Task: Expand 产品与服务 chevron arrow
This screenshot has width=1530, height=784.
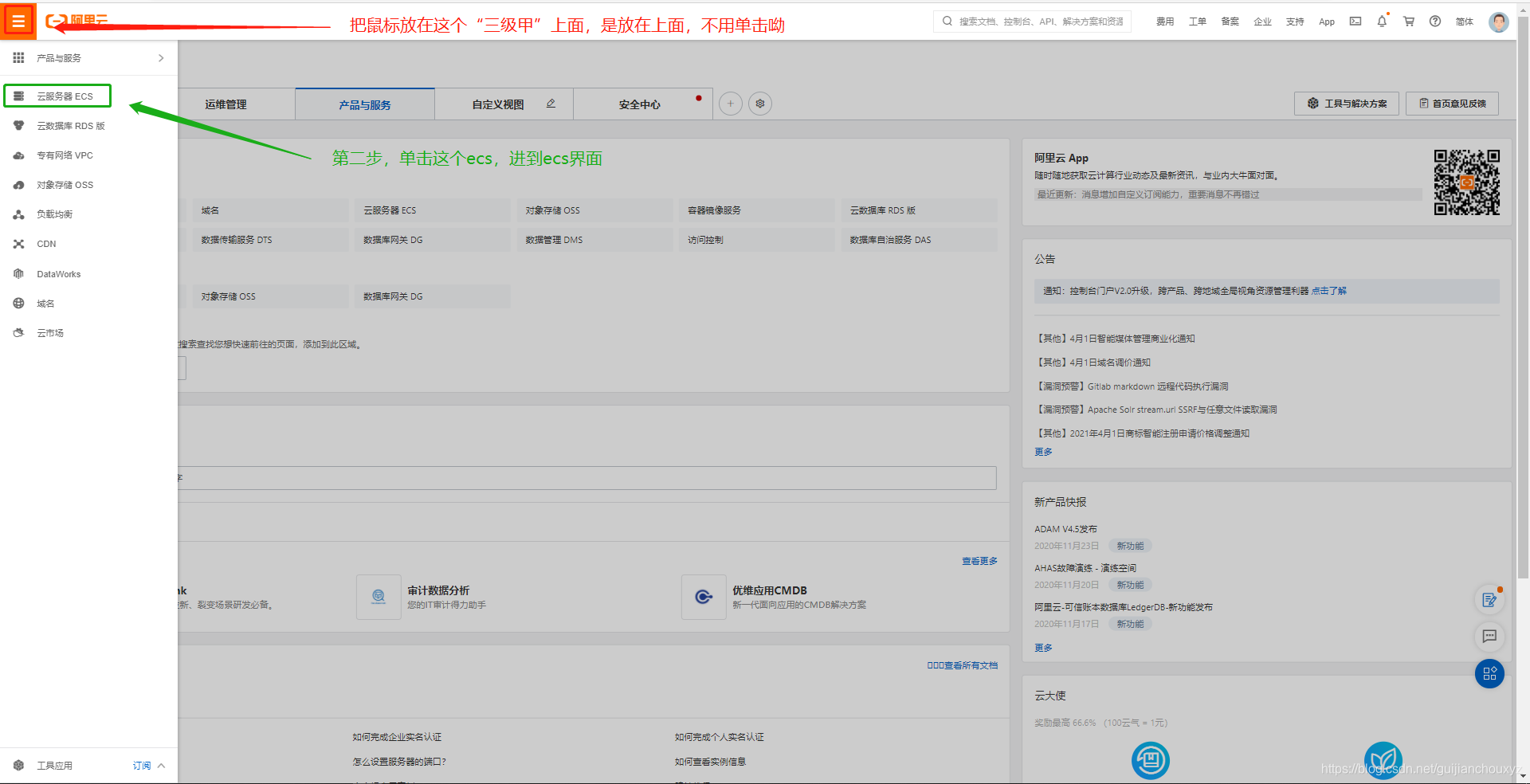Action: tap(161, 58)
